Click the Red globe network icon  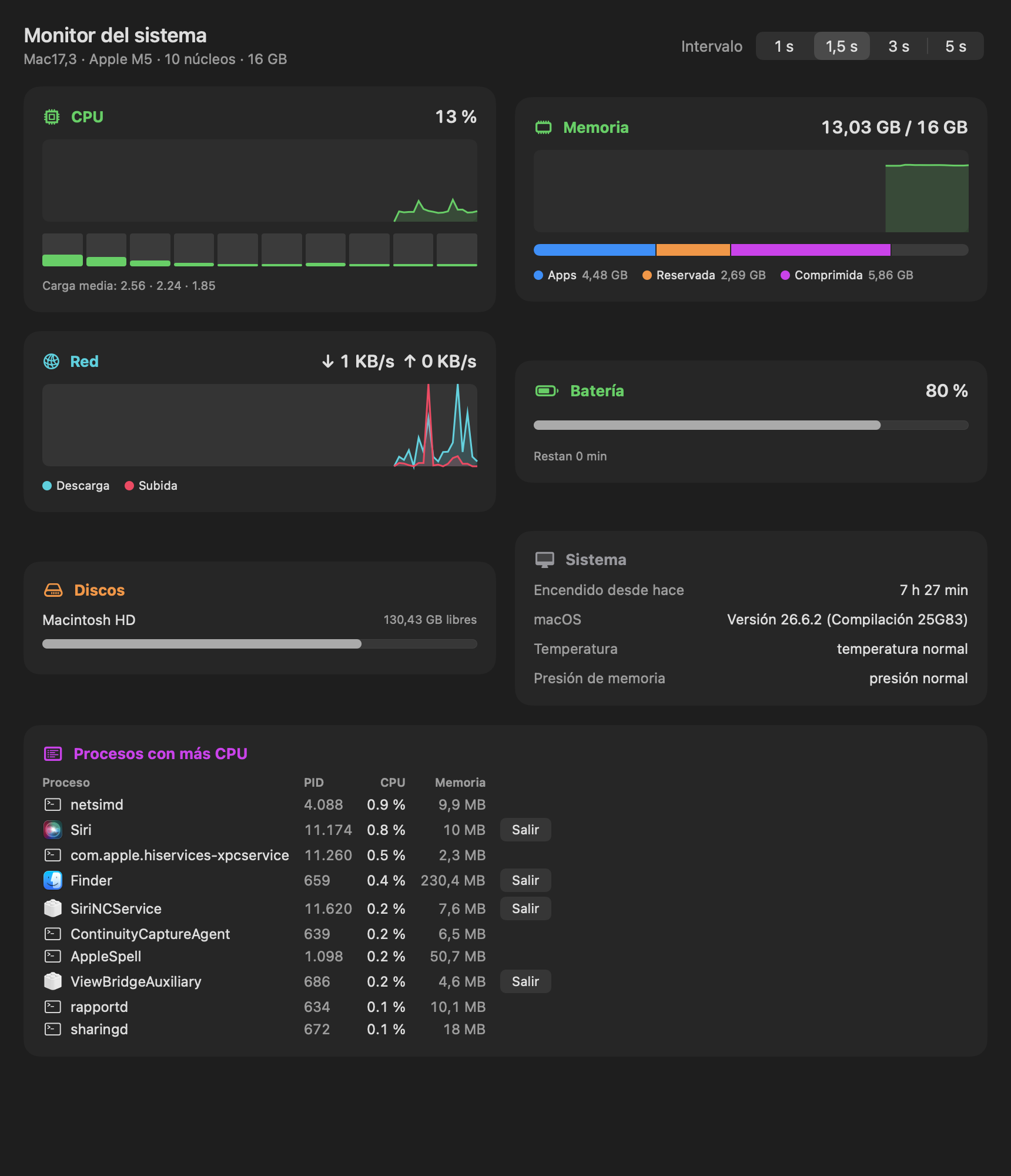point(52,362)
